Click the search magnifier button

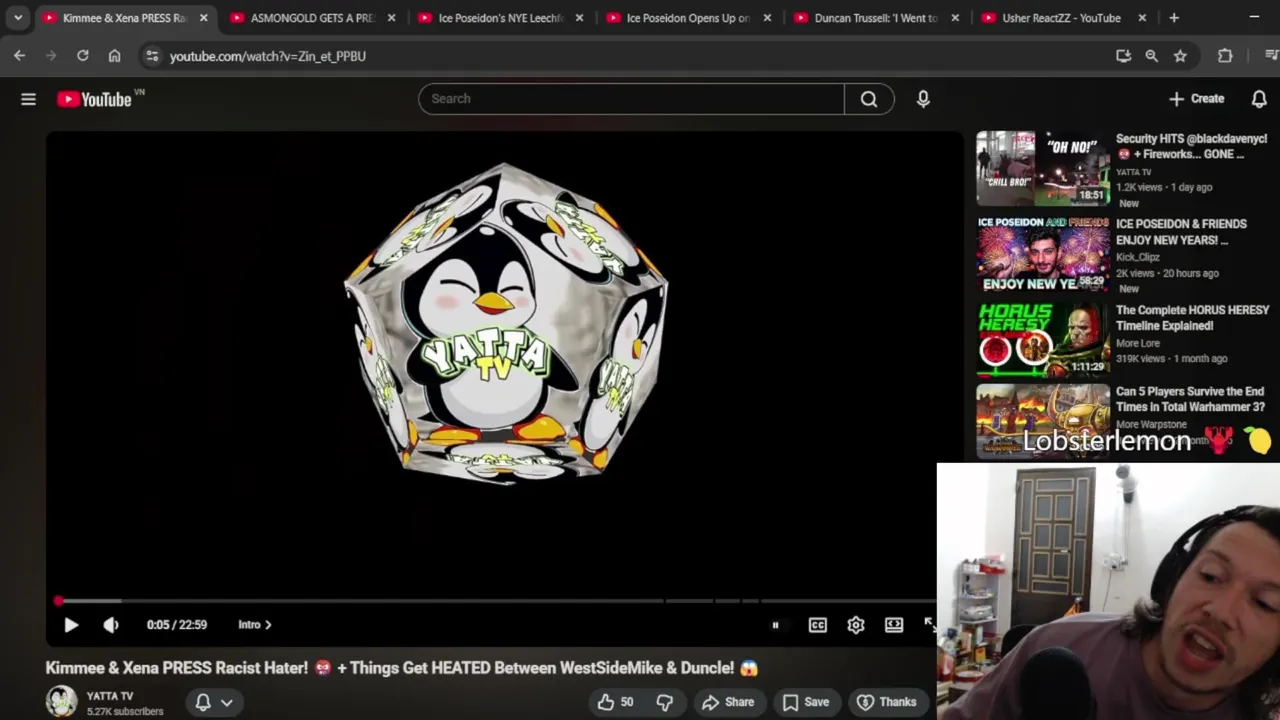[x=869, y=99]
